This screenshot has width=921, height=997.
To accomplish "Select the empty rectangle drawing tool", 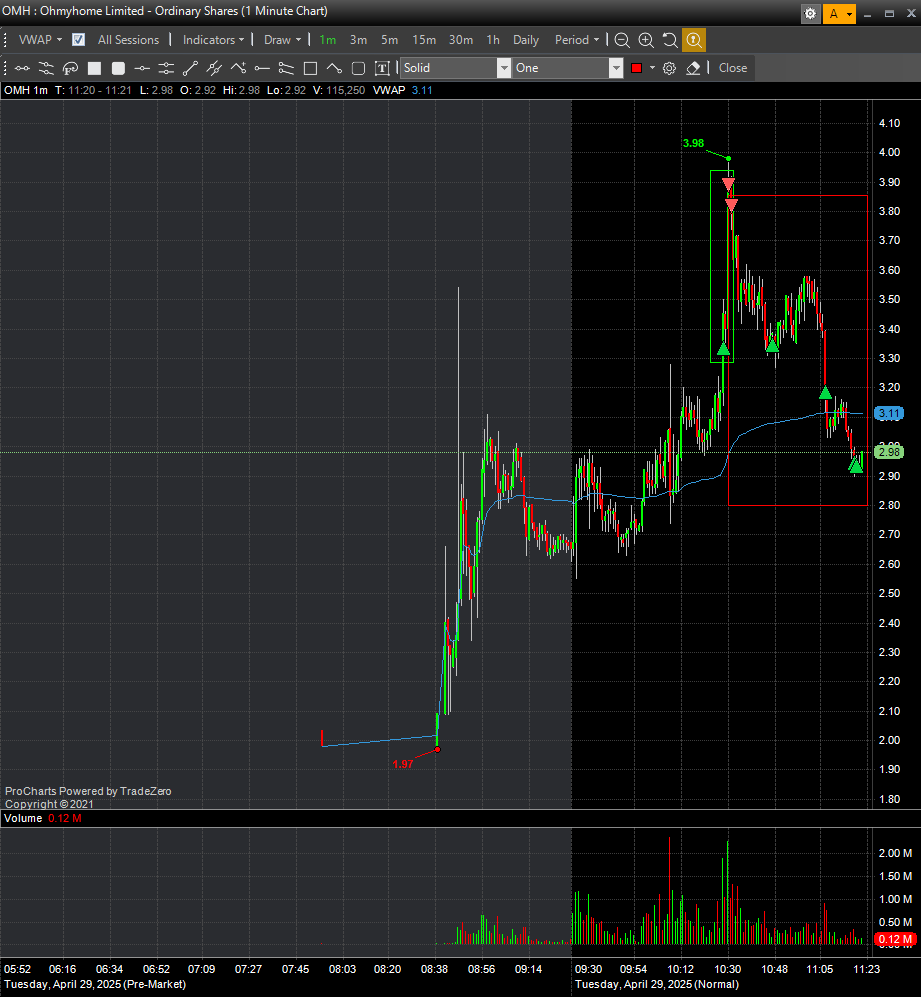I will pos(310,68).
